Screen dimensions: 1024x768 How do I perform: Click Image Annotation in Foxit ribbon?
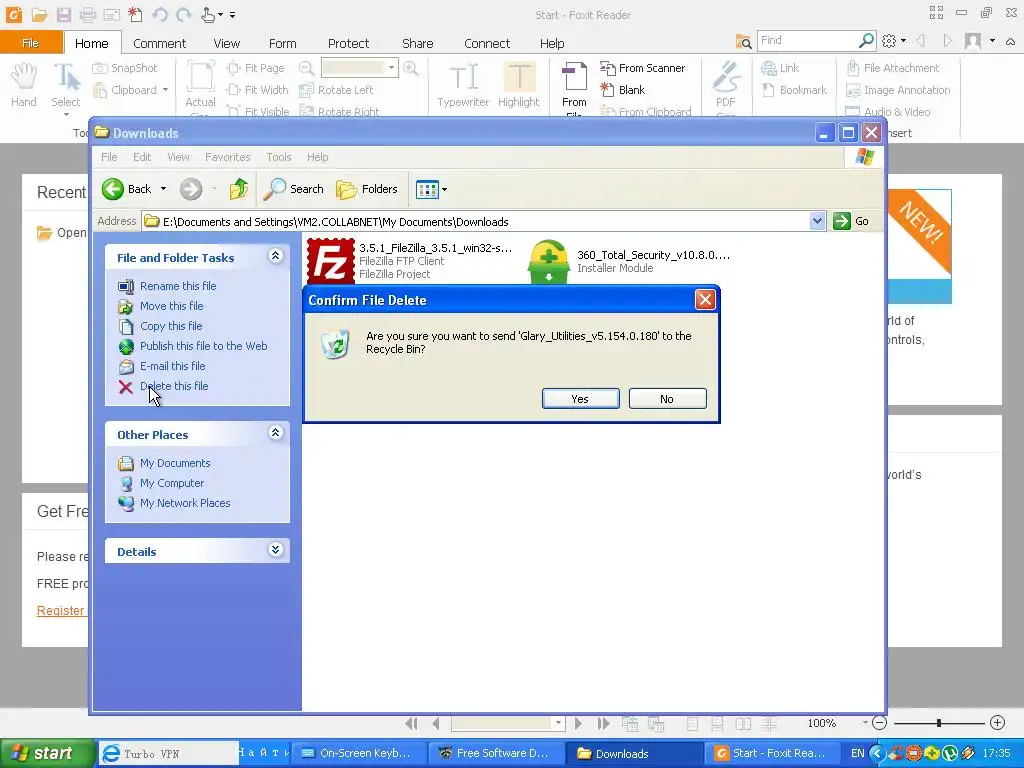tap(898, 90)
